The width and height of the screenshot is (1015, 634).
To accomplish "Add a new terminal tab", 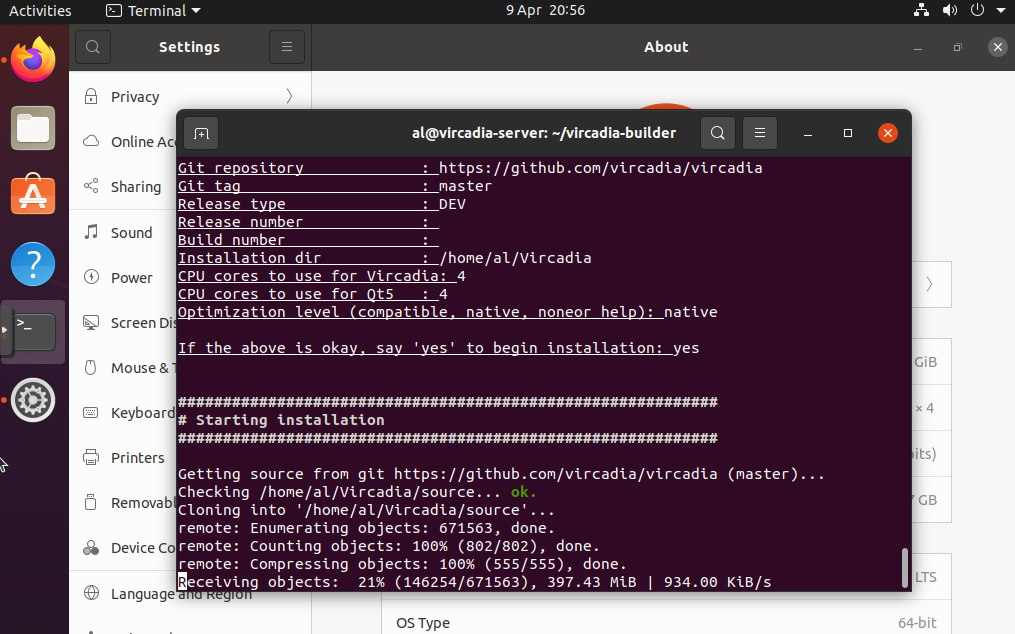I will (201, 133).
